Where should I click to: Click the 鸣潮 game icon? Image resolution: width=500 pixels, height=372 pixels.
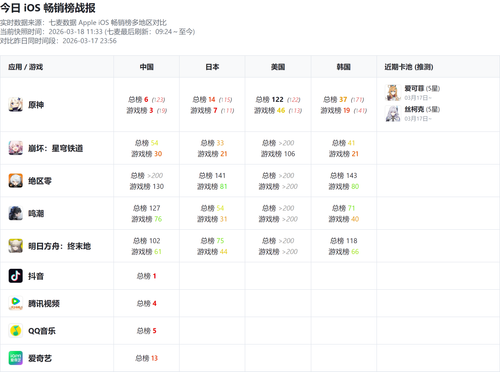point(15,213)
